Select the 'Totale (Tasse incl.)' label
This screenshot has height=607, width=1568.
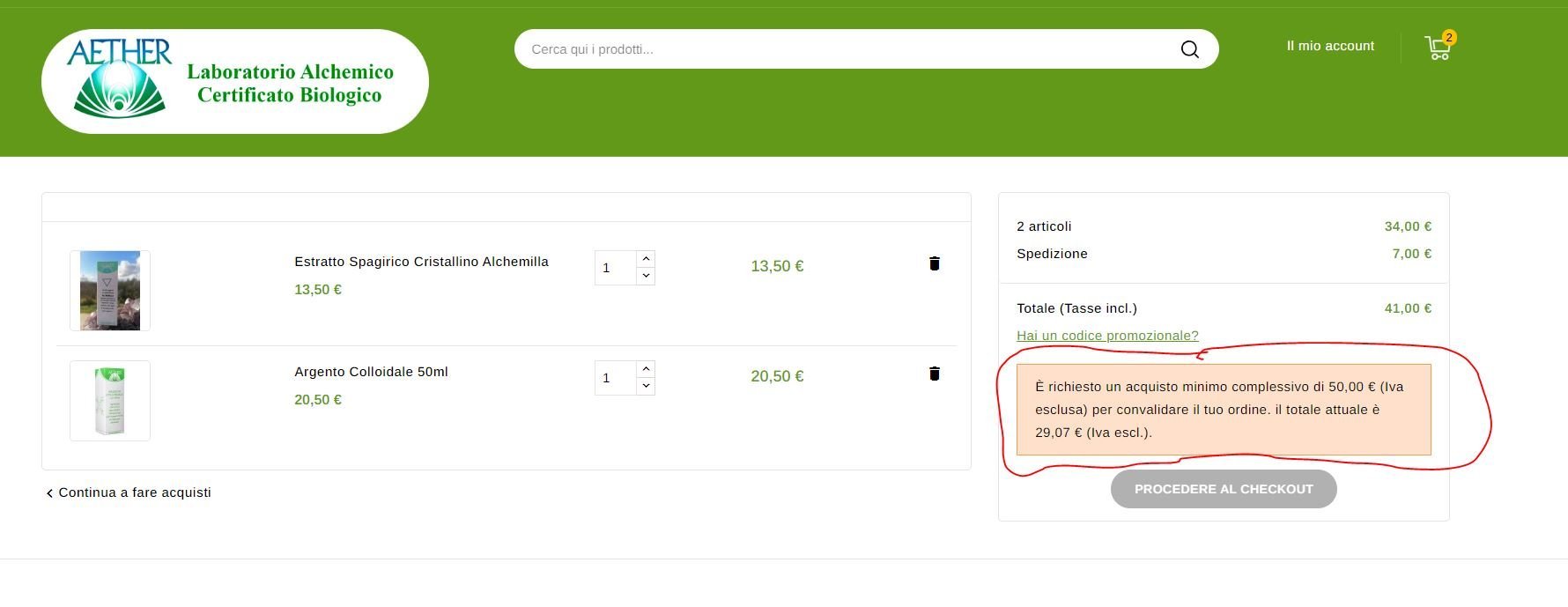[x=1076, y=308]
